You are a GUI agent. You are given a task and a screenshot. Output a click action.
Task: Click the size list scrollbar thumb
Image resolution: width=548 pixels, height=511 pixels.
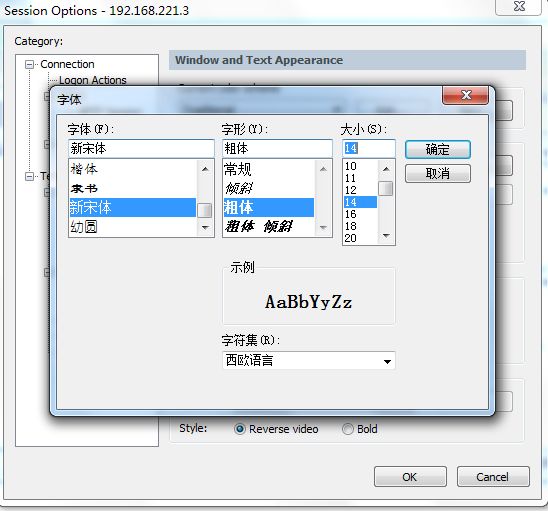[x=386, y=189]
